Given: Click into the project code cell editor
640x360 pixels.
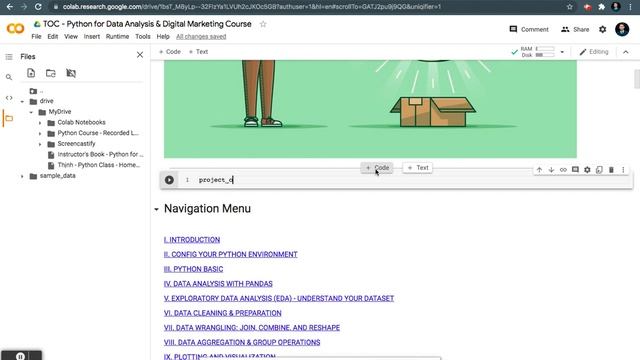Looking at the screenshot, I should click(x=412, y=180).
